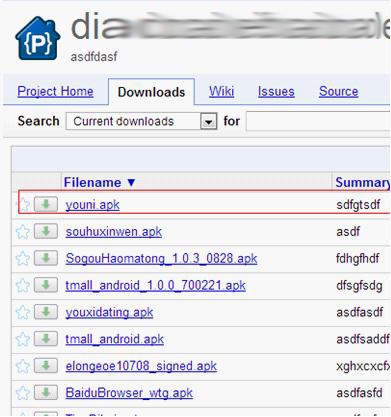Sort by the Summary column header
This screenshot has height=417, width=391.
point(363,183)
